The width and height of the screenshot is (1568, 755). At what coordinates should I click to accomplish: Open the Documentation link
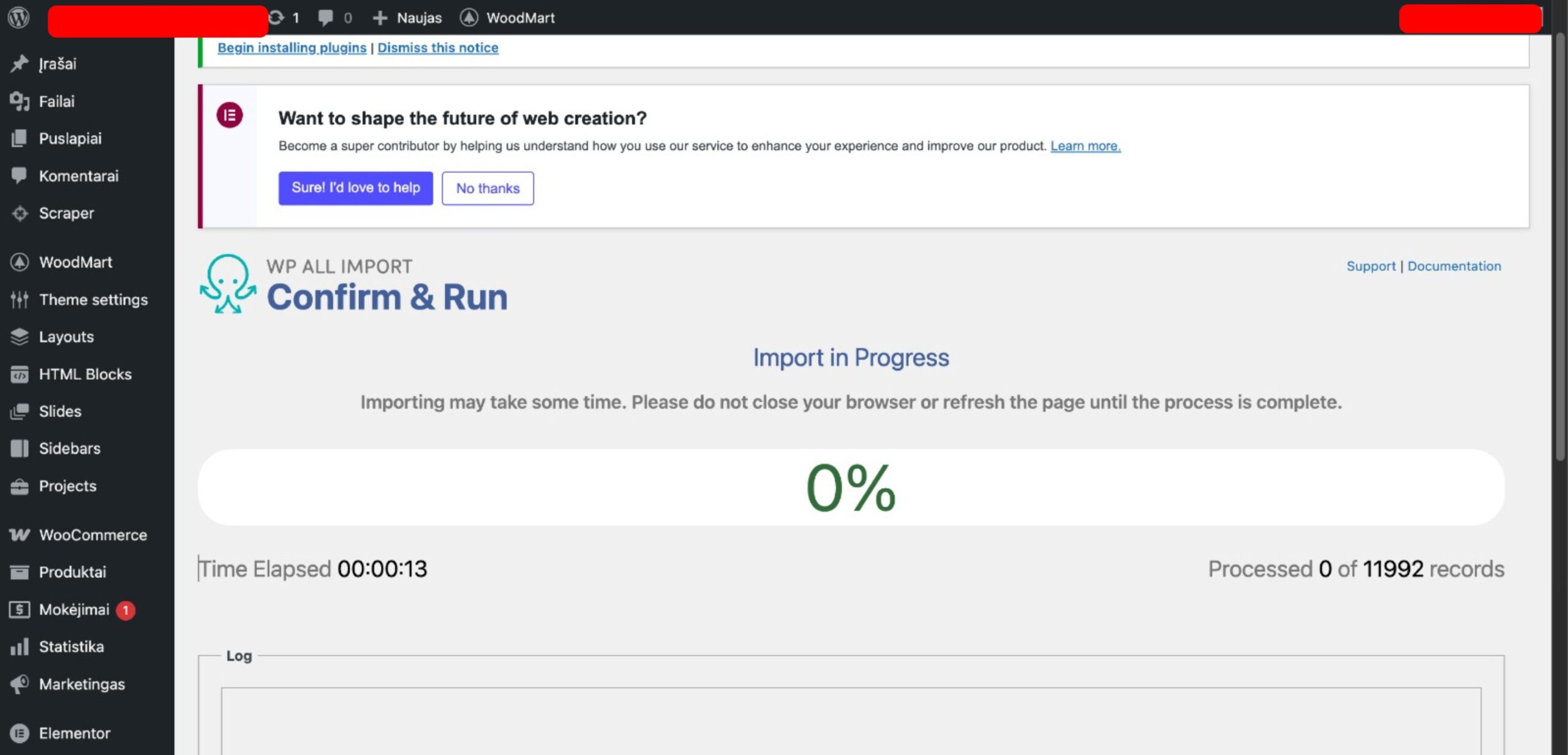click(1453, 266)
